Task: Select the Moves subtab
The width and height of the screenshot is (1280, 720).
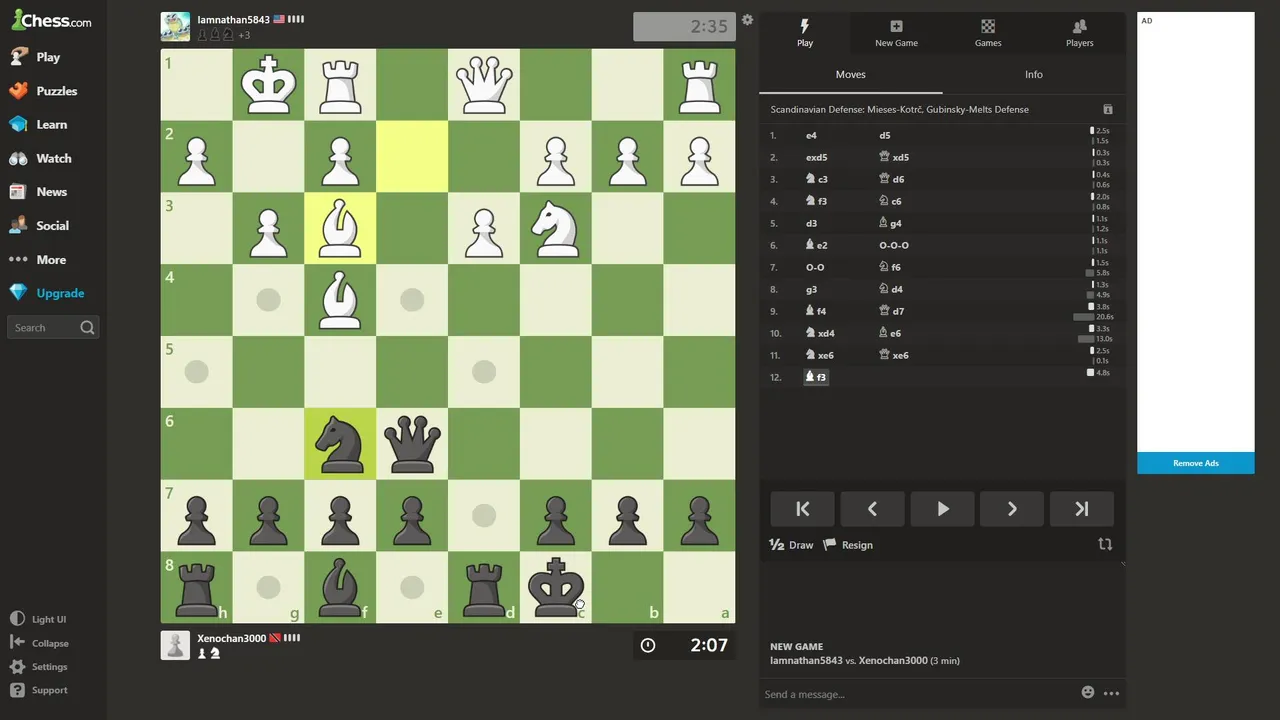Action: [x=851, y=74]
